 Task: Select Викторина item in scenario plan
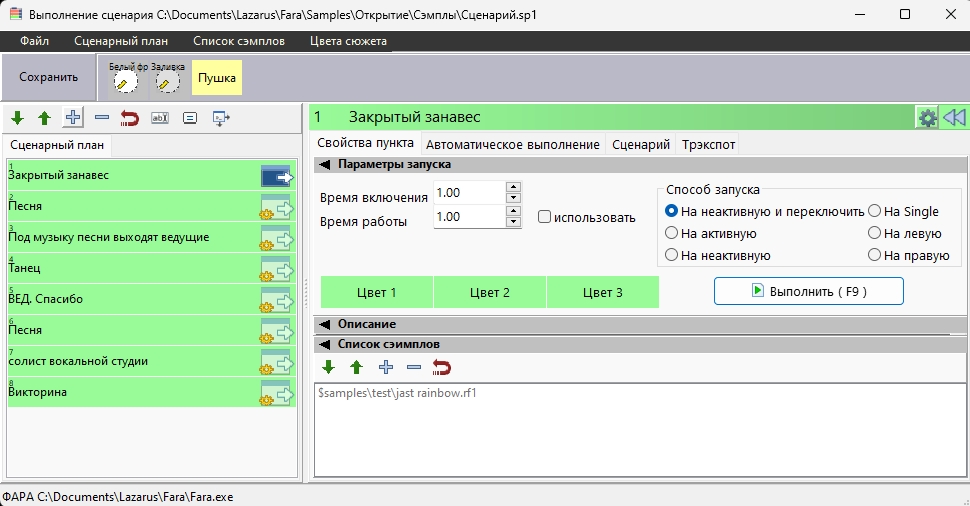(152, 392)
